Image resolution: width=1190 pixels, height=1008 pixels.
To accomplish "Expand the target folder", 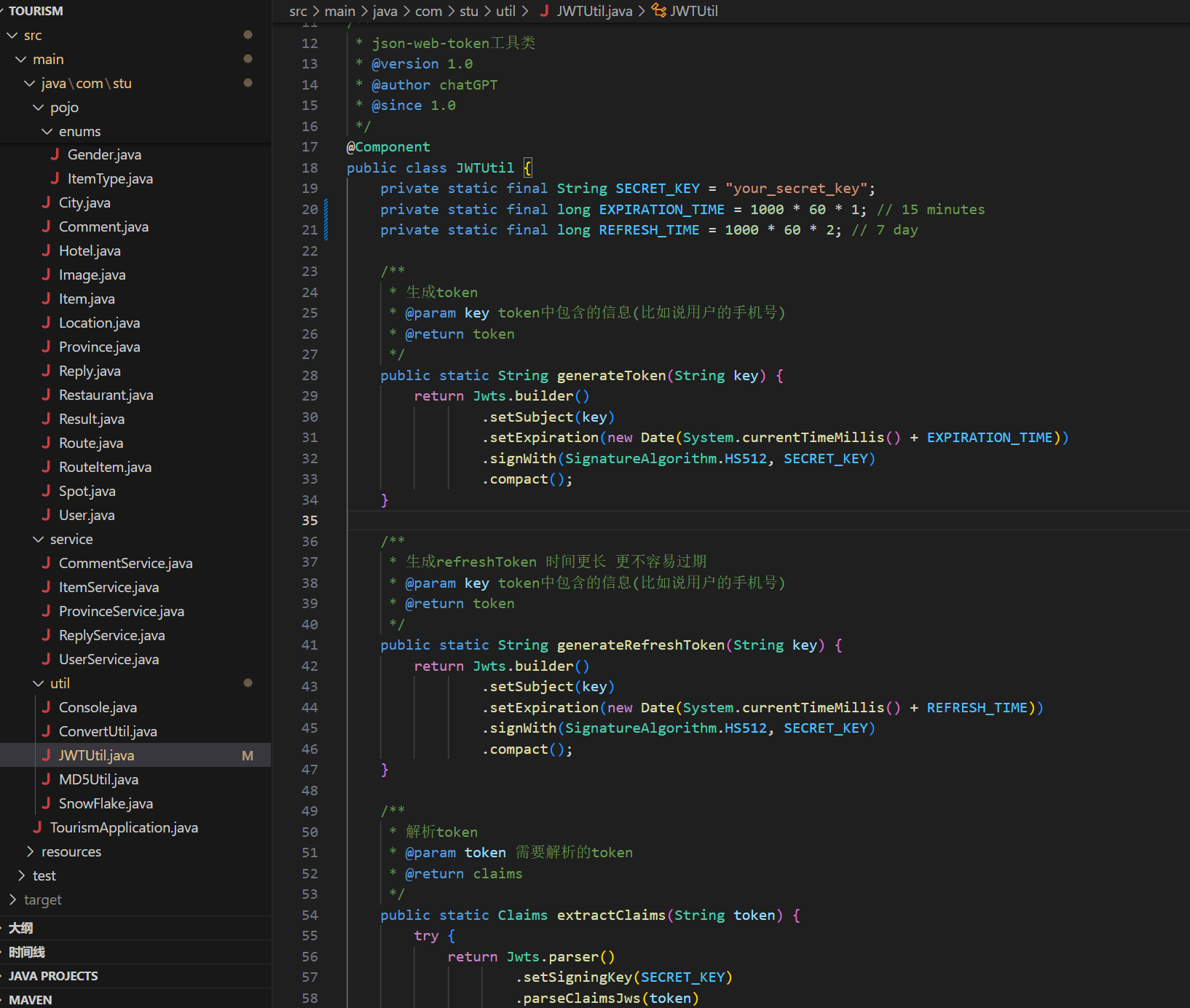I will (13, 899).
